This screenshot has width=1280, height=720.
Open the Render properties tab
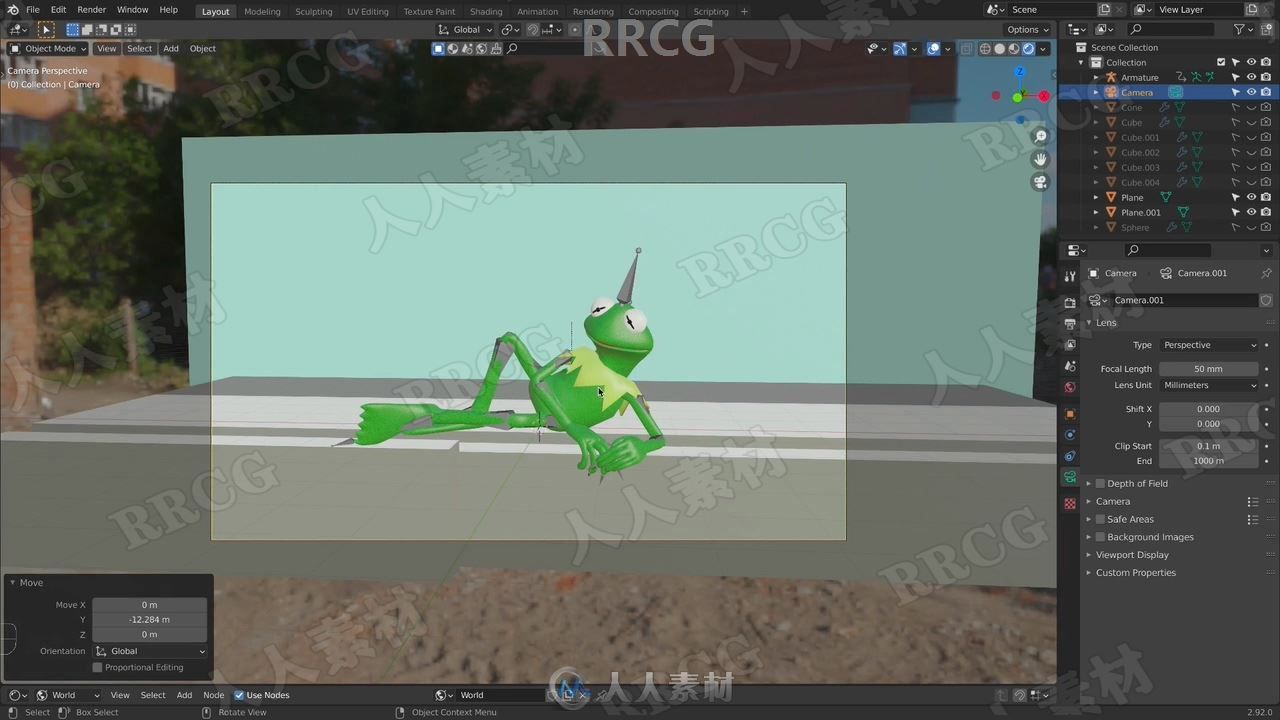[x=1070, y=302]
